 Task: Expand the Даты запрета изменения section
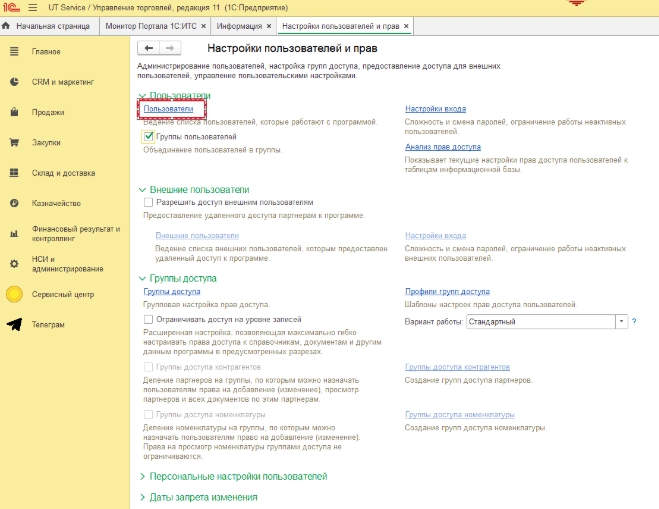pos(203,496)
